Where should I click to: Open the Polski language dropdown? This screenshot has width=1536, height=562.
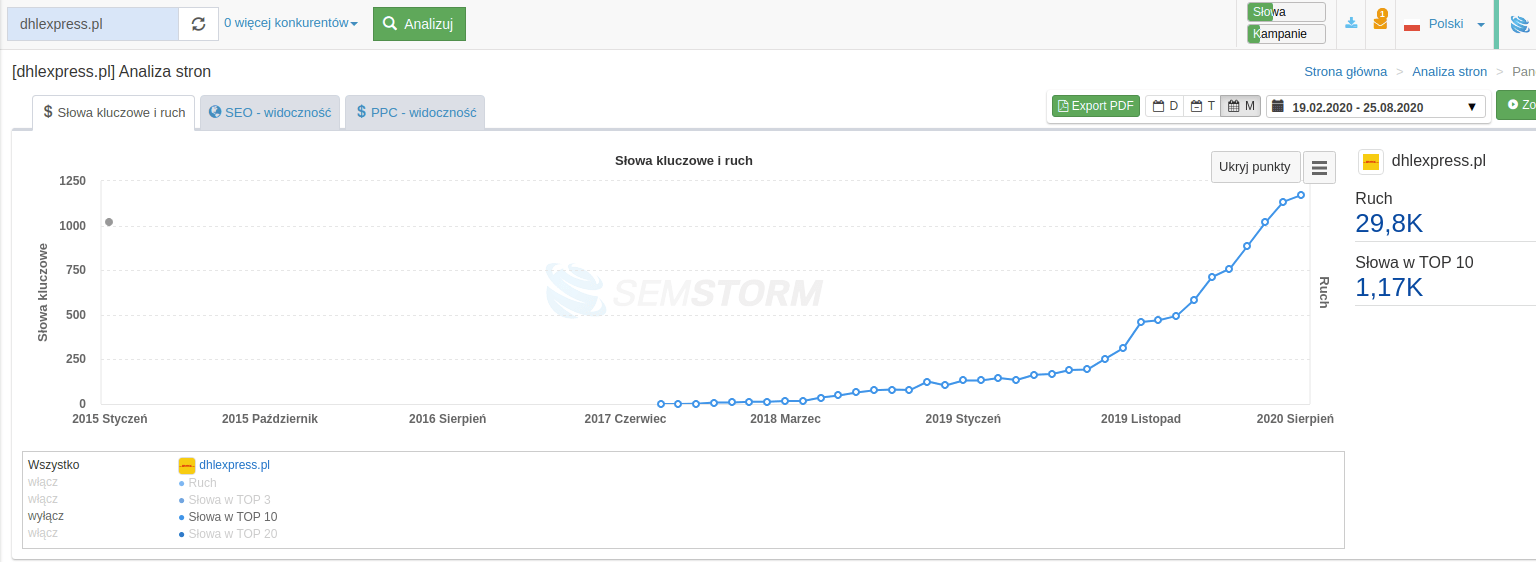click(x=1456, y=24)
